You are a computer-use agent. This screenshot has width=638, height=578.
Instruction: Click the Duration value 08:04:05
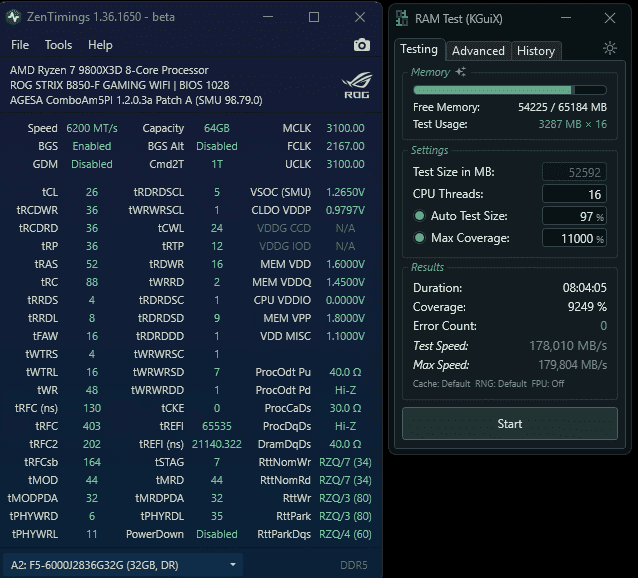point(584,288)
